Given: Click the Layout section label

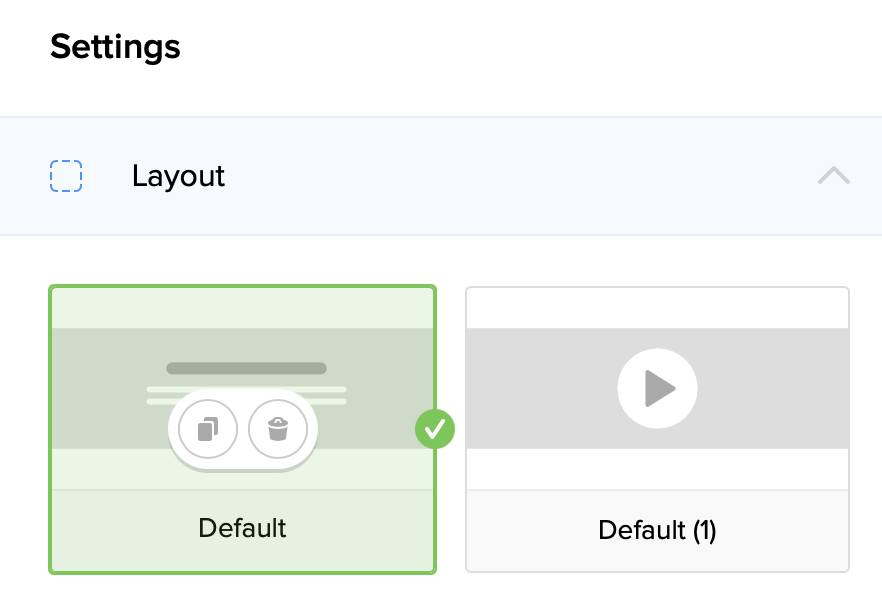Looking at the screenshot, I should tap(178, 176).
